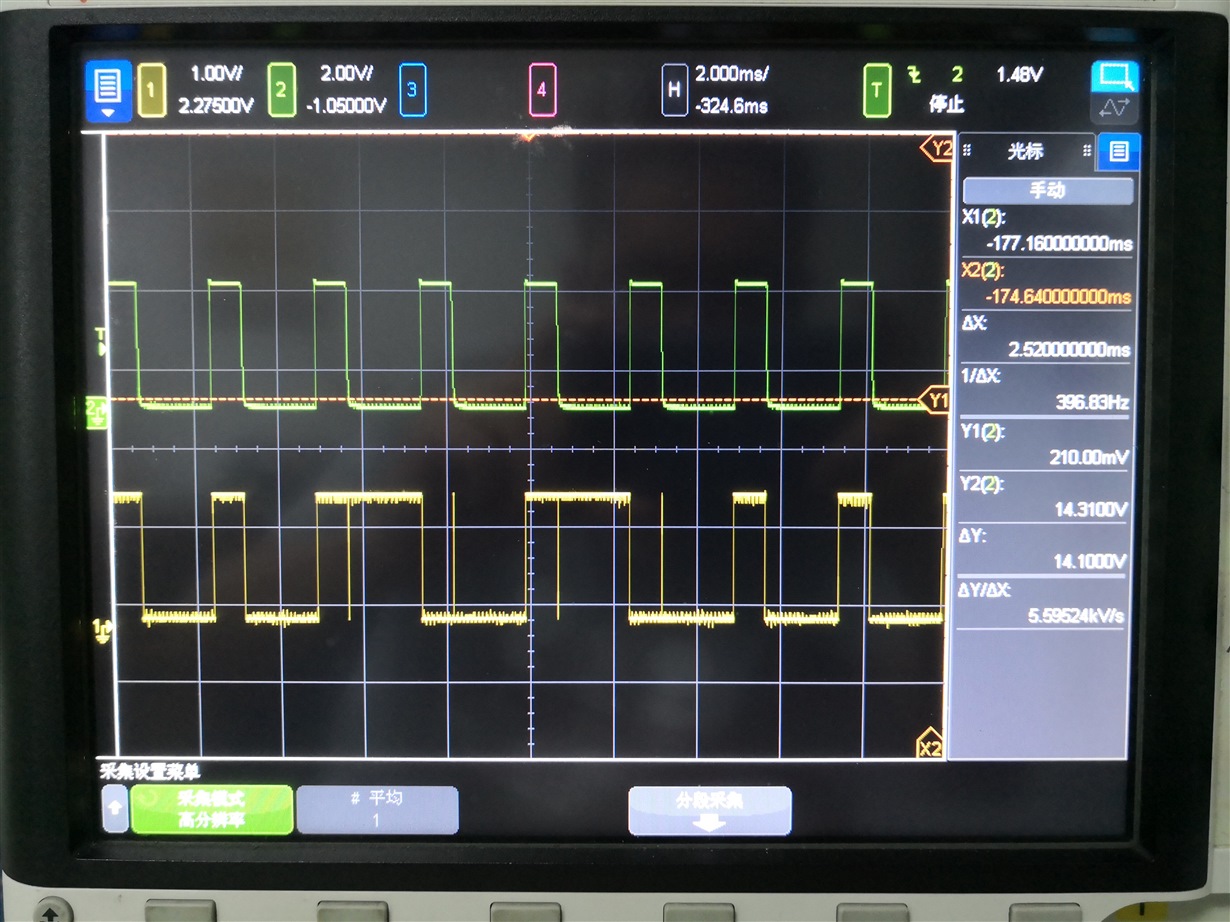1230x922 pixels.
Task: Select the X2(2) cursor value
Action: (1046, 285)
